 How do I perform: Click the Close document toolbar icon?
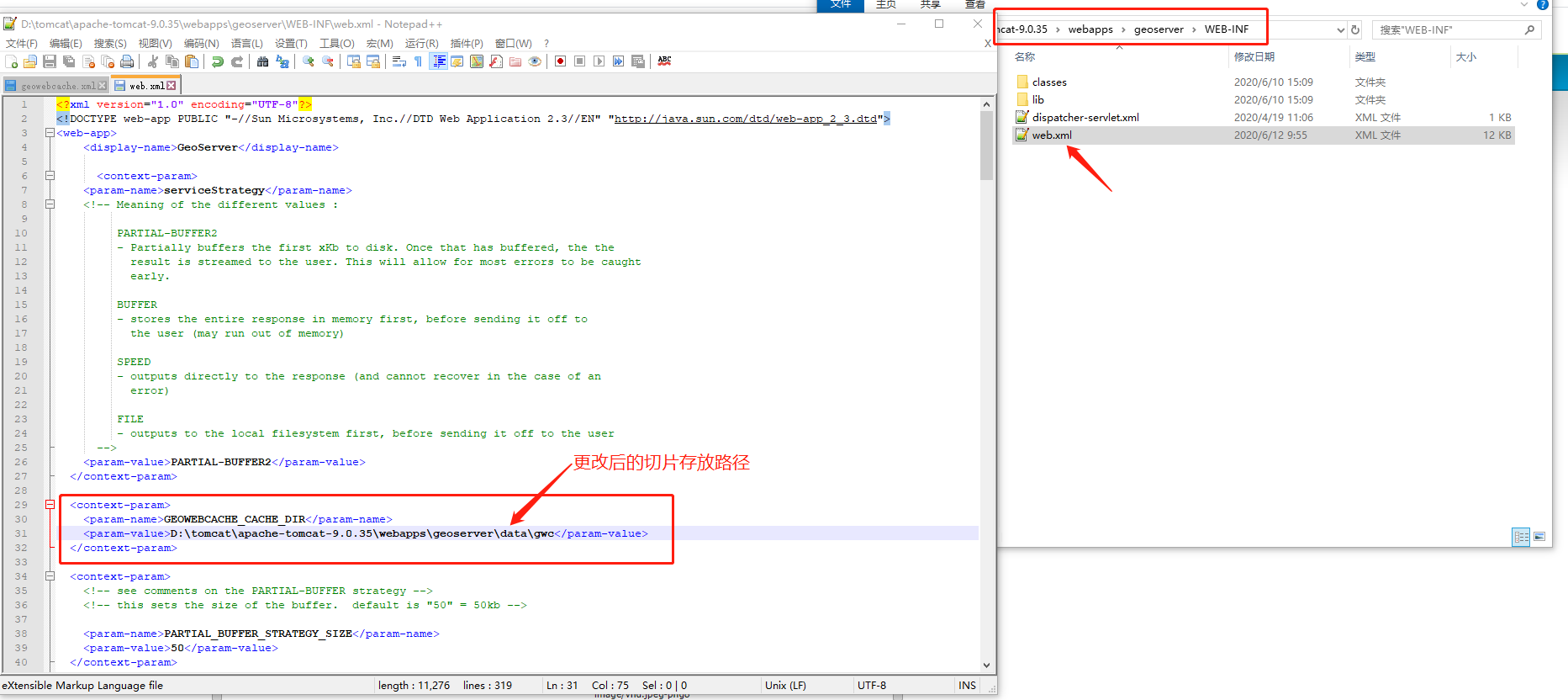tap(88, 61)
